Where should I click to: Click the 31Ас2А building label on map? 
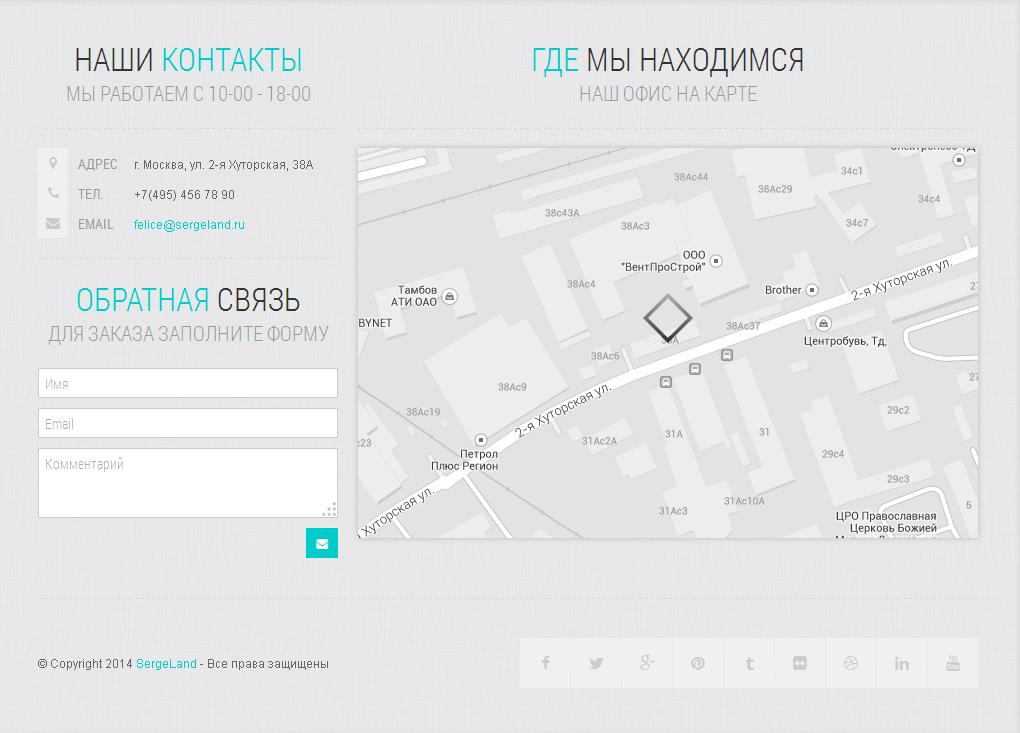point(599,441)
